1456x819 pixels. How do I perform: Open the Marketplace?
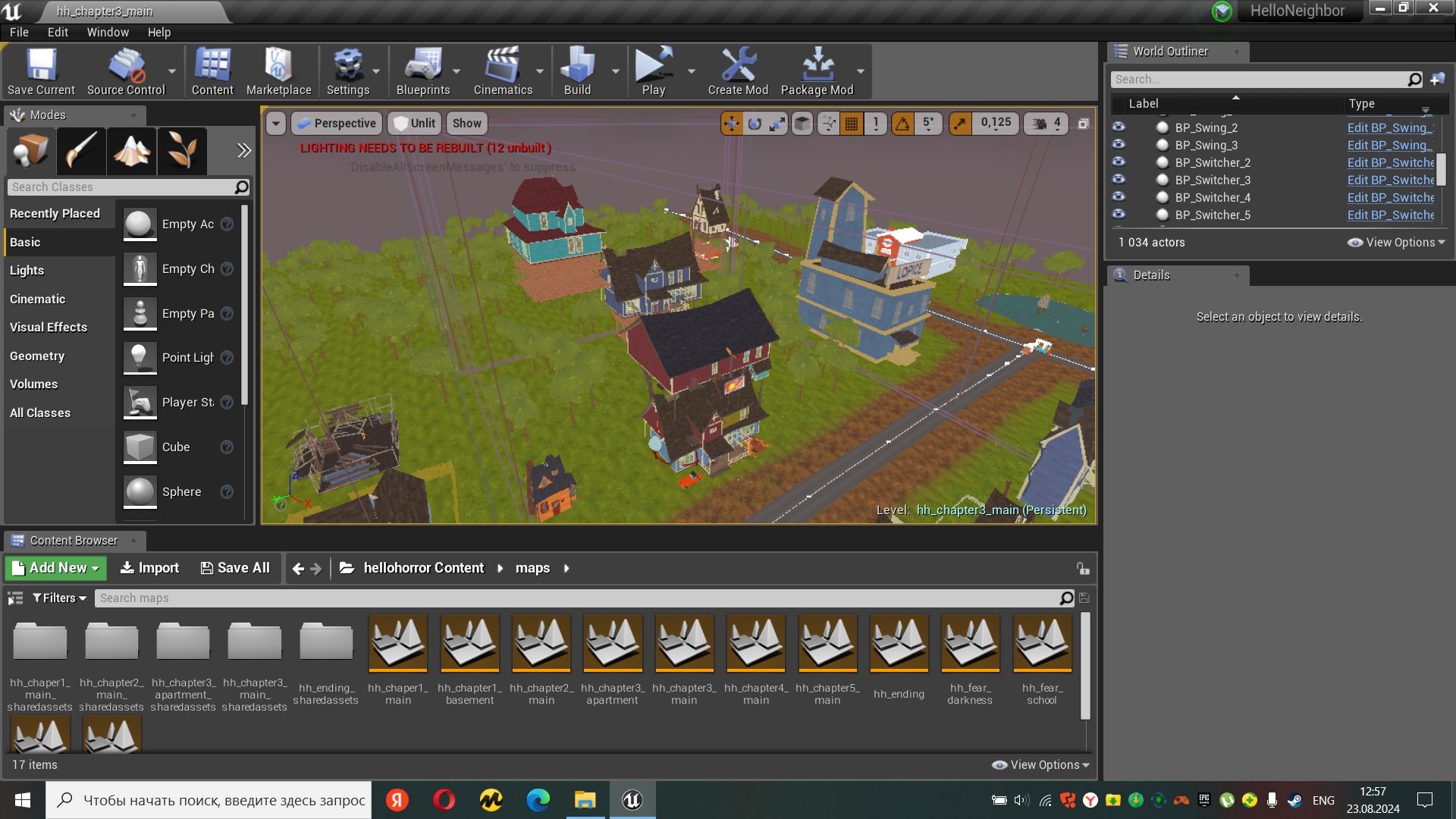tap(278, 71)
